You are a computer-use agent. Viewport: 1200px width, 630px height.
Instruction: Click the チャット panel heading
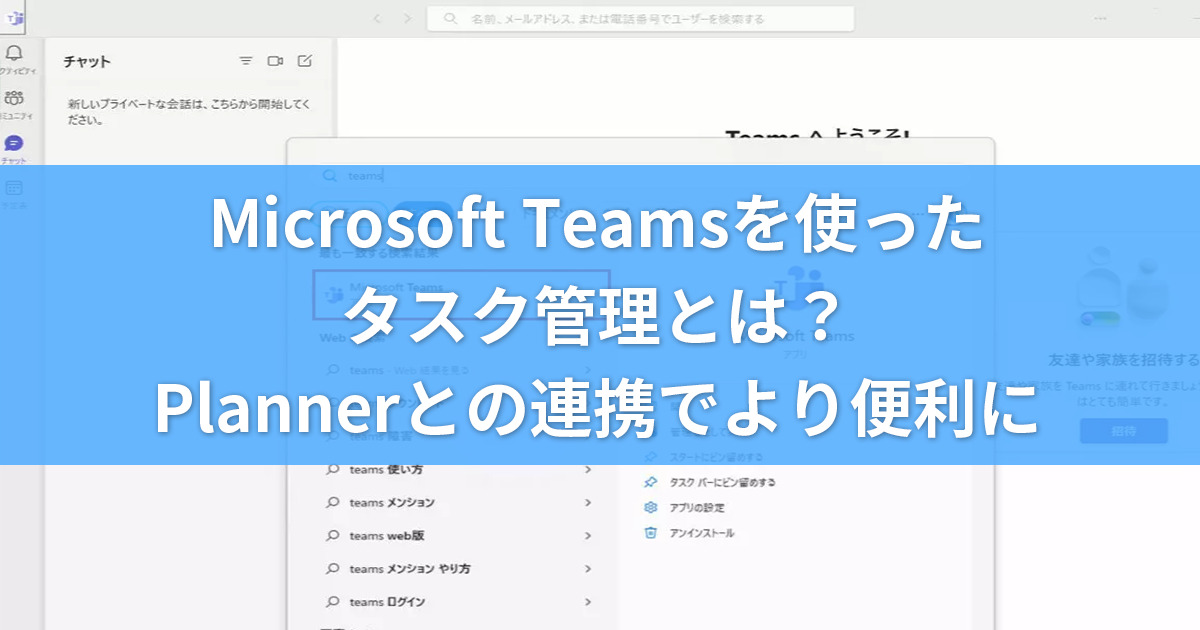(x=87, y=61)
